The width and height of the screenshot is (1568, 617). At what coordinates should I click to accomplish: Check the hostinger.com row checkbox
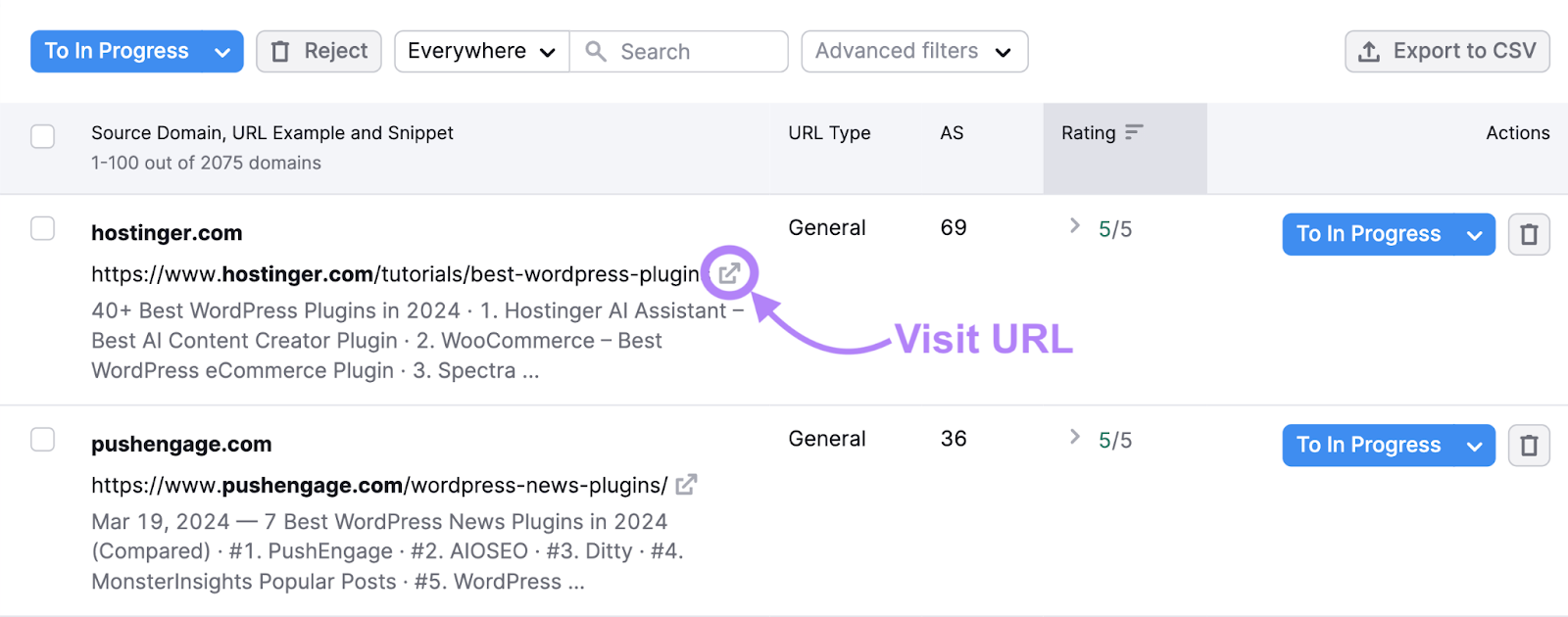(x=43, y=228)
